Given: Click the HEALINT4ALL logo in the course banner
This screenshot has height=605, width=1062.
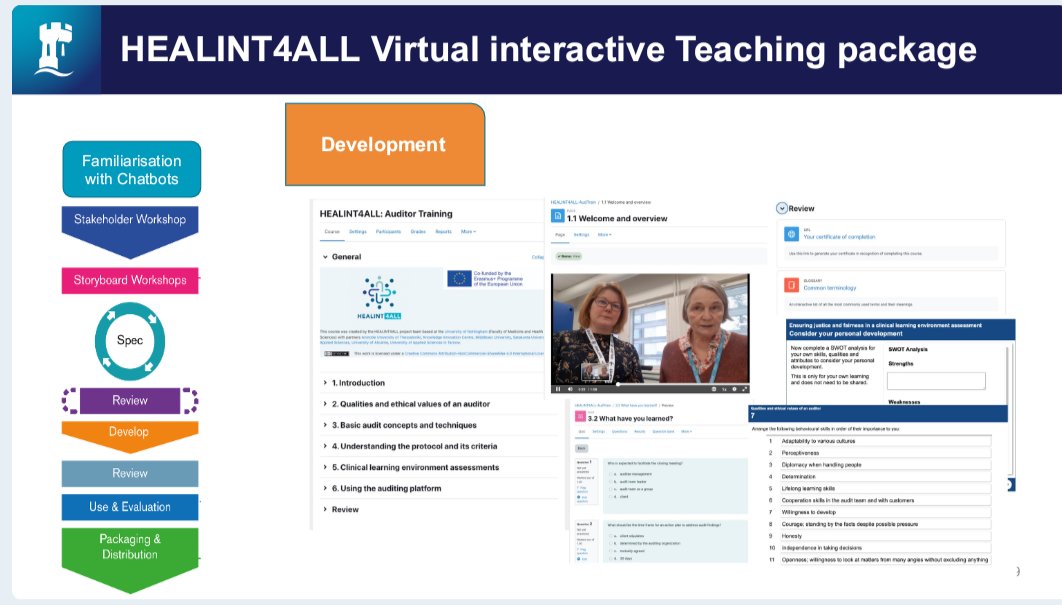Looking at the screenshot, I should (x=378, y=293).
